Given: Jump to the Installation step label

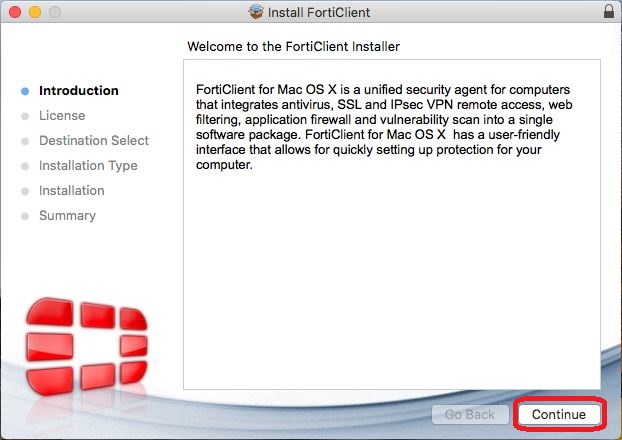Looking at the screenshot, I should point(71,191).
